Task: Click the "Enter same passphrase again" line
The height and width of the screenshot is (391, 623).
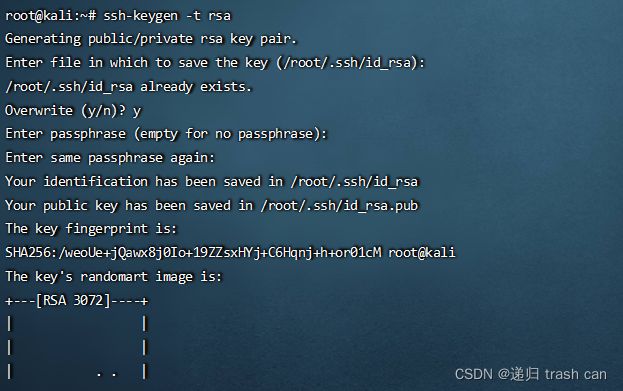Action: click(110, 158)
